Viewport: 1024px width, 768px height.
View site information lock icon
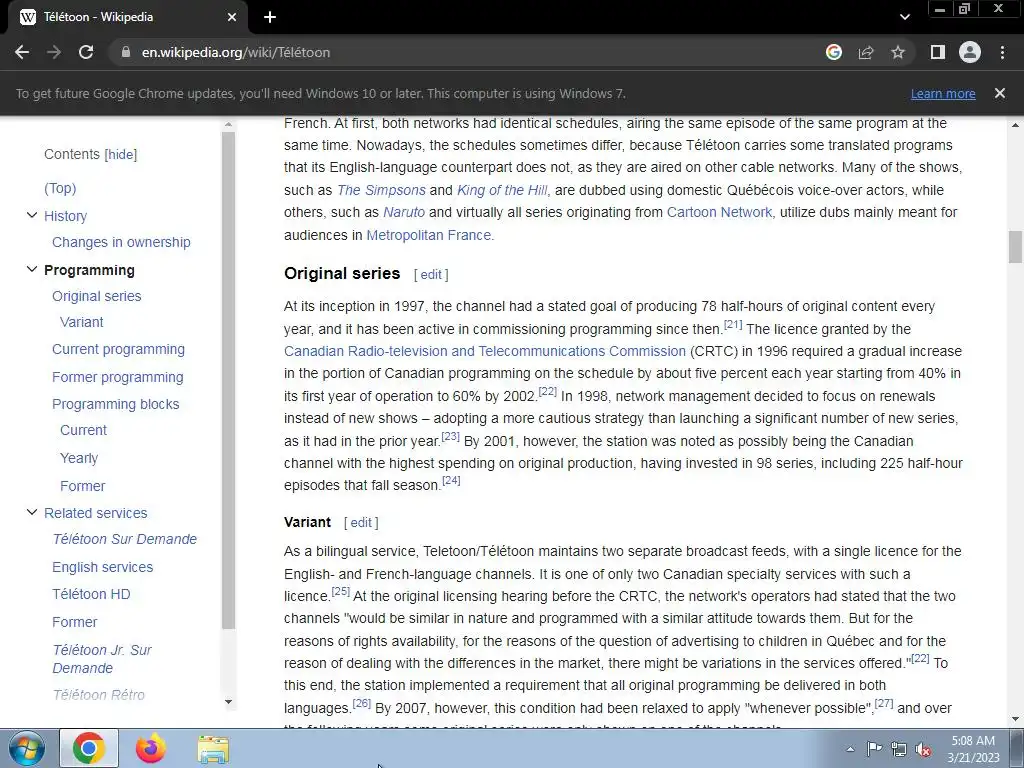(126, 52)
